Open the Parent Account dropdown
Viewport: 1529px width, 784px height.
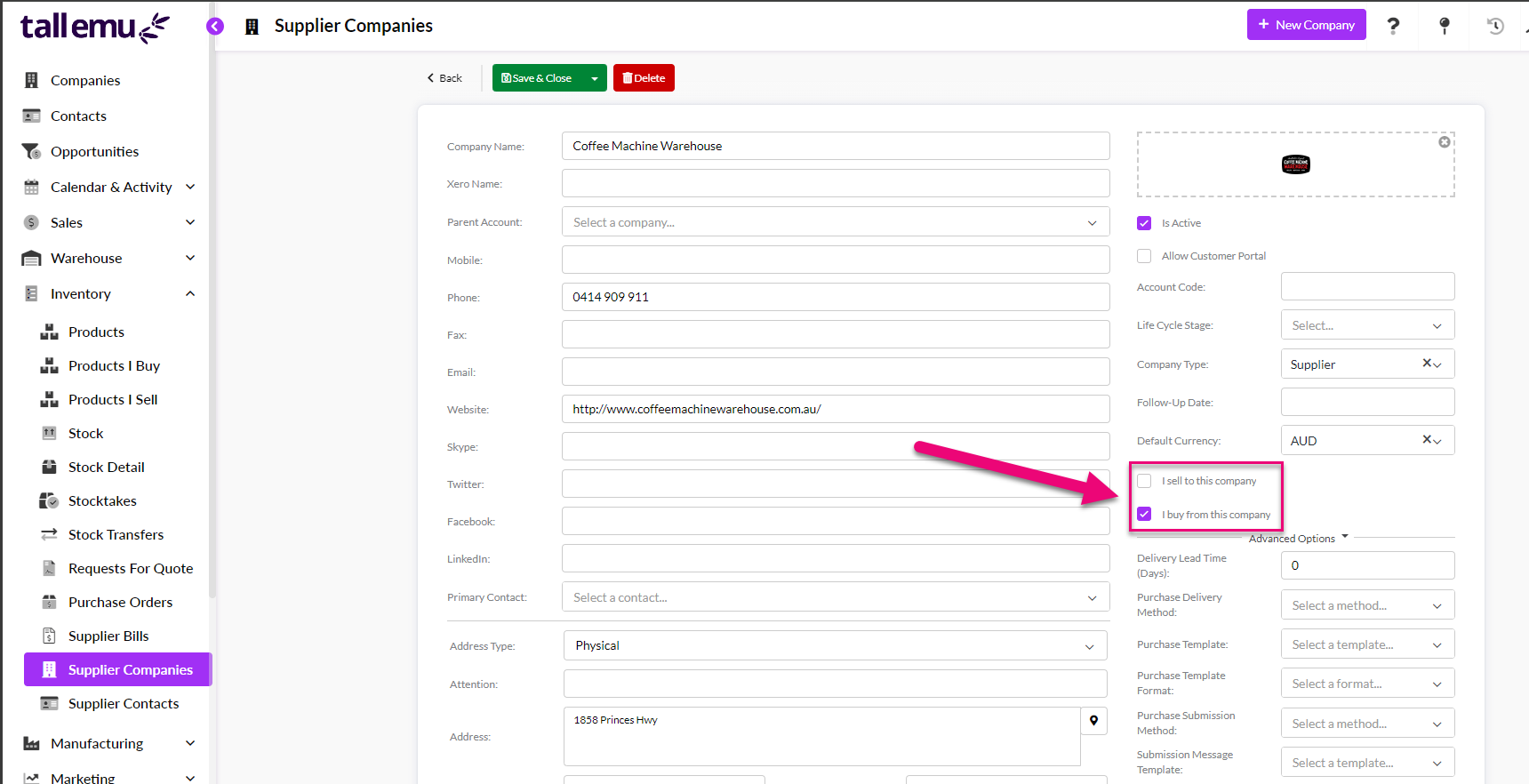coord(835,222)
